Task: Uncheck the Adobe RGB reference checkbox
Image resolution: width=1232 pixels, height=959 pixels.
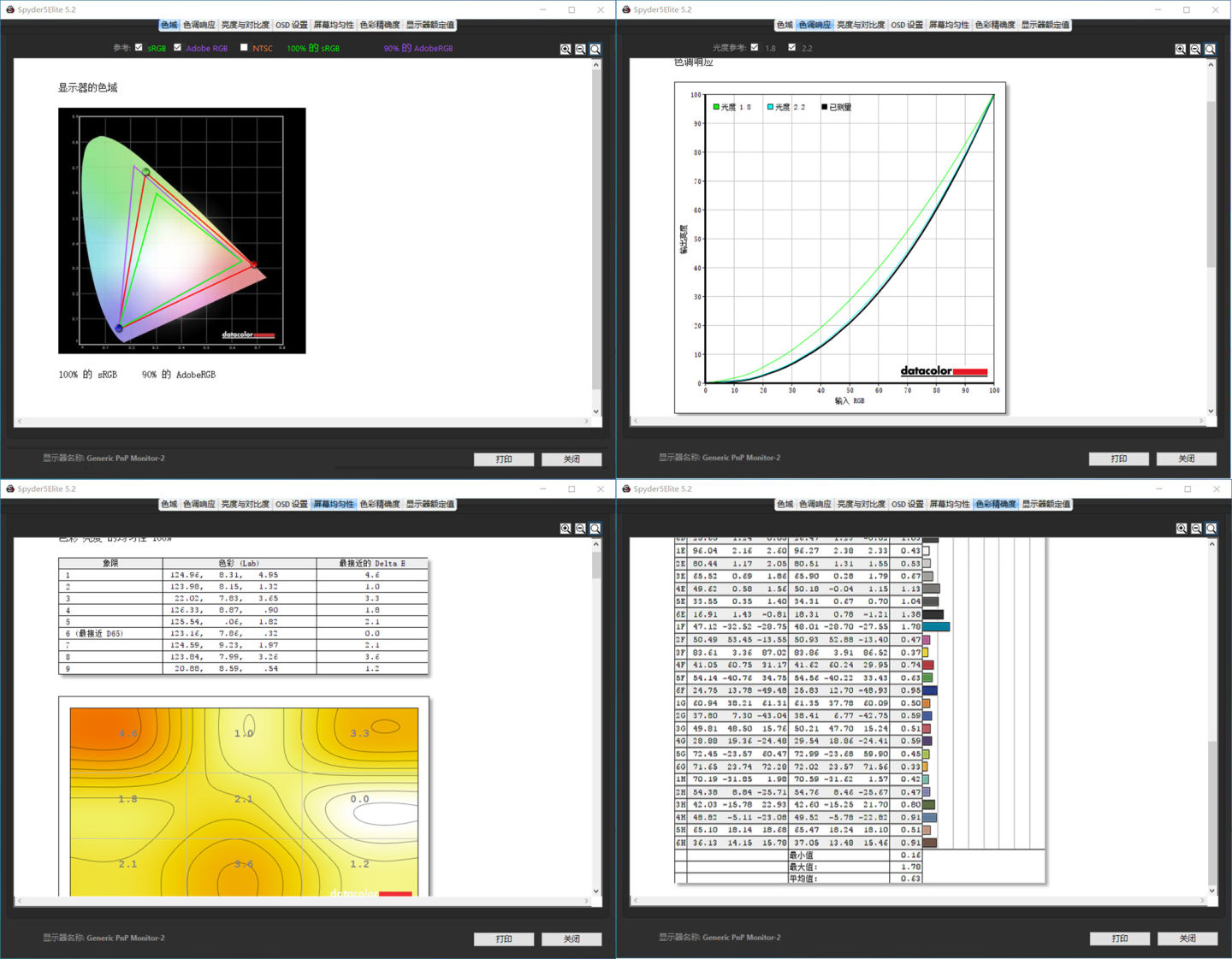Action: [177, 48]
